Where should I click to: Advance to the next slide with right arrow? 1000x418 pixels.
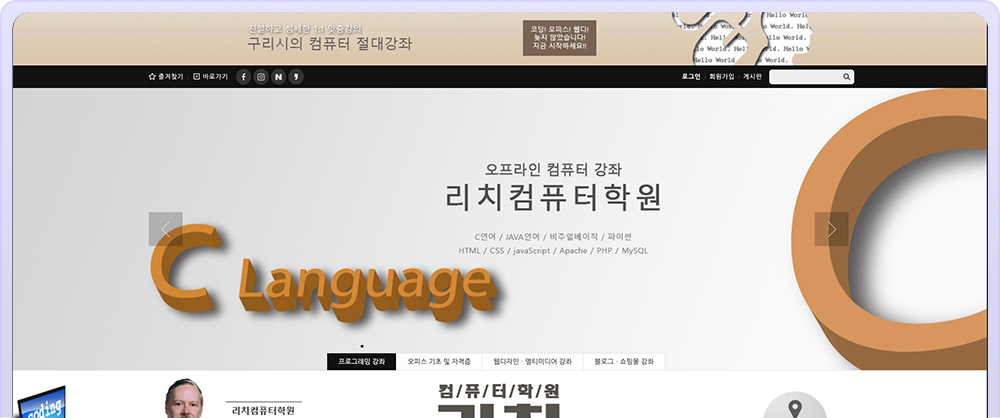(x=831, y=229)
